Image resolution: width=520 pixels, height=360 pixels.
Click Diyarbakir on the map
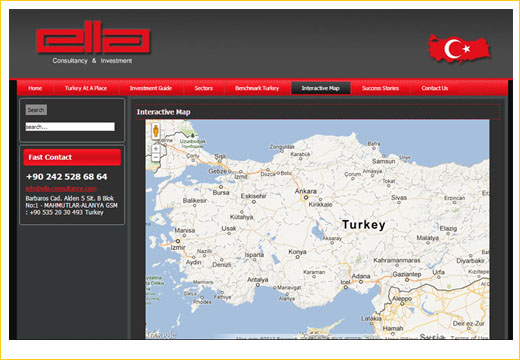point(470,261)
